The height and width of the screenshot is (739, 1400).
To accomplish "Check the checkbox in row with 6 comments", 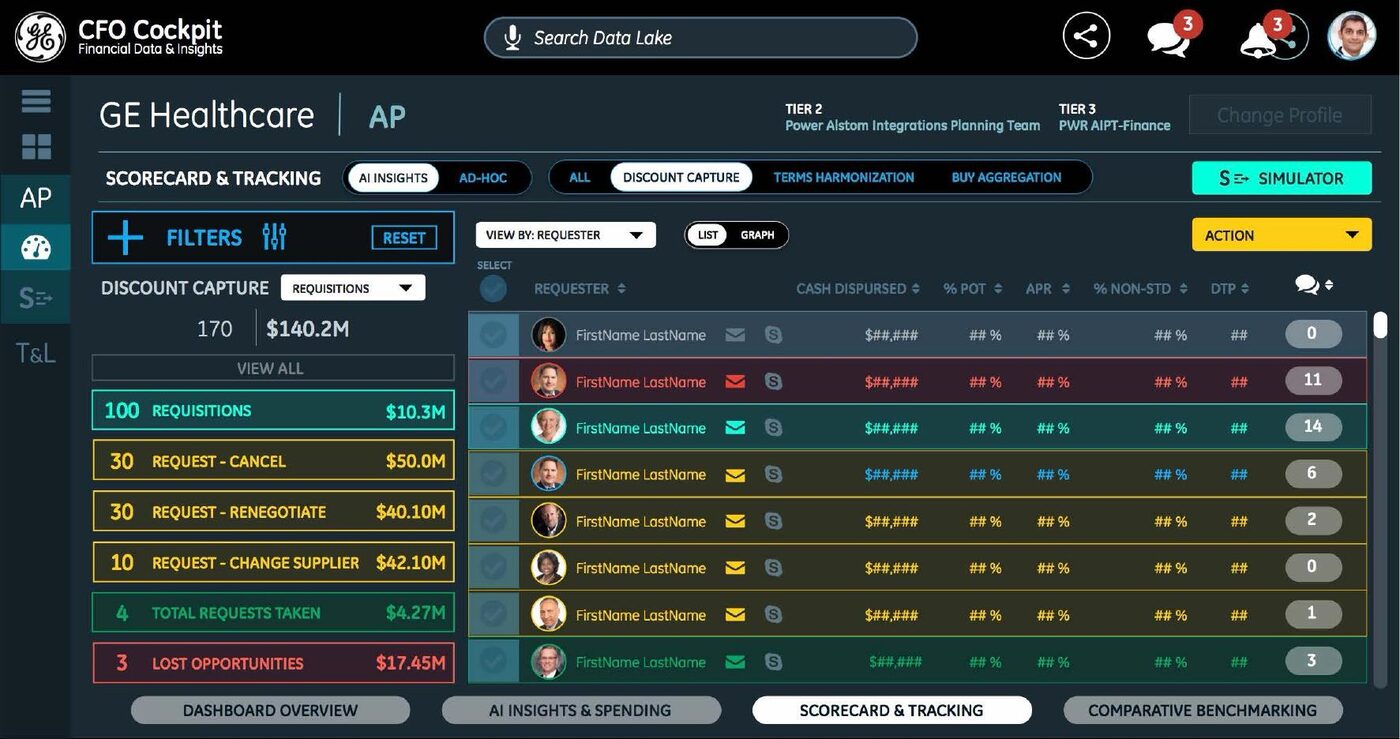I will [x=493, y=474].
